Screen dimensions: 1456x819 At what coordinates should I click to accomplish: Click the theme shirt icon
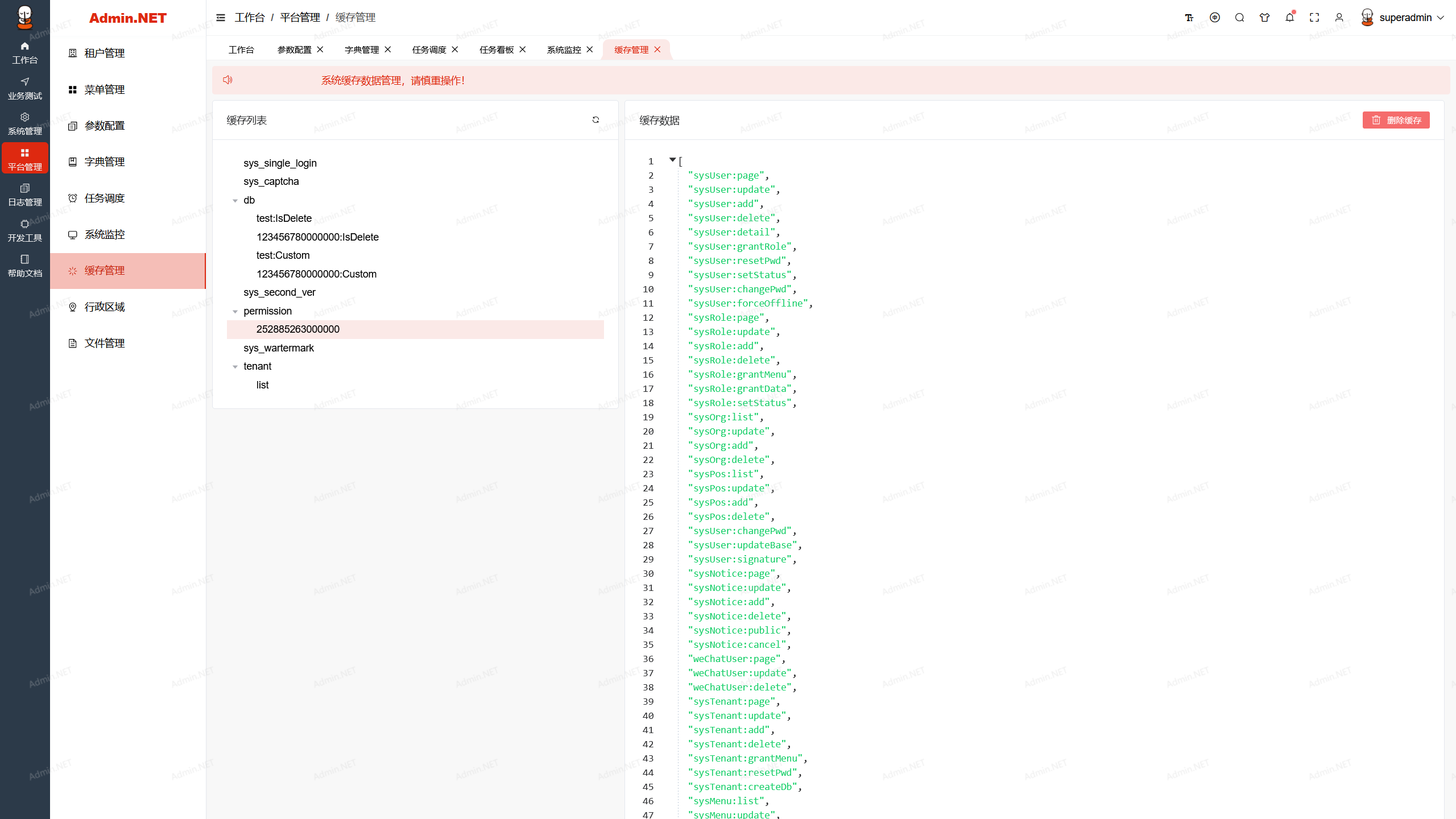(1264, 18)
